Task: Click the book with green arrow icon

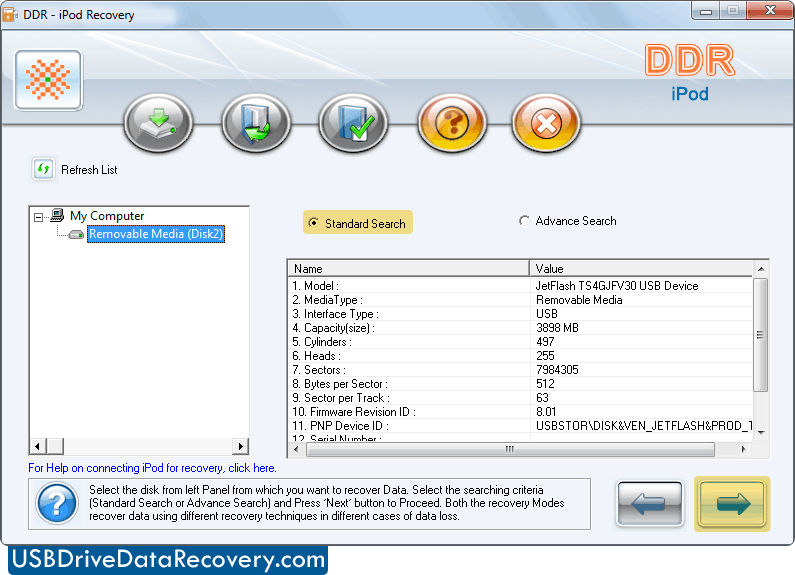Action: [x=256, y=123]
